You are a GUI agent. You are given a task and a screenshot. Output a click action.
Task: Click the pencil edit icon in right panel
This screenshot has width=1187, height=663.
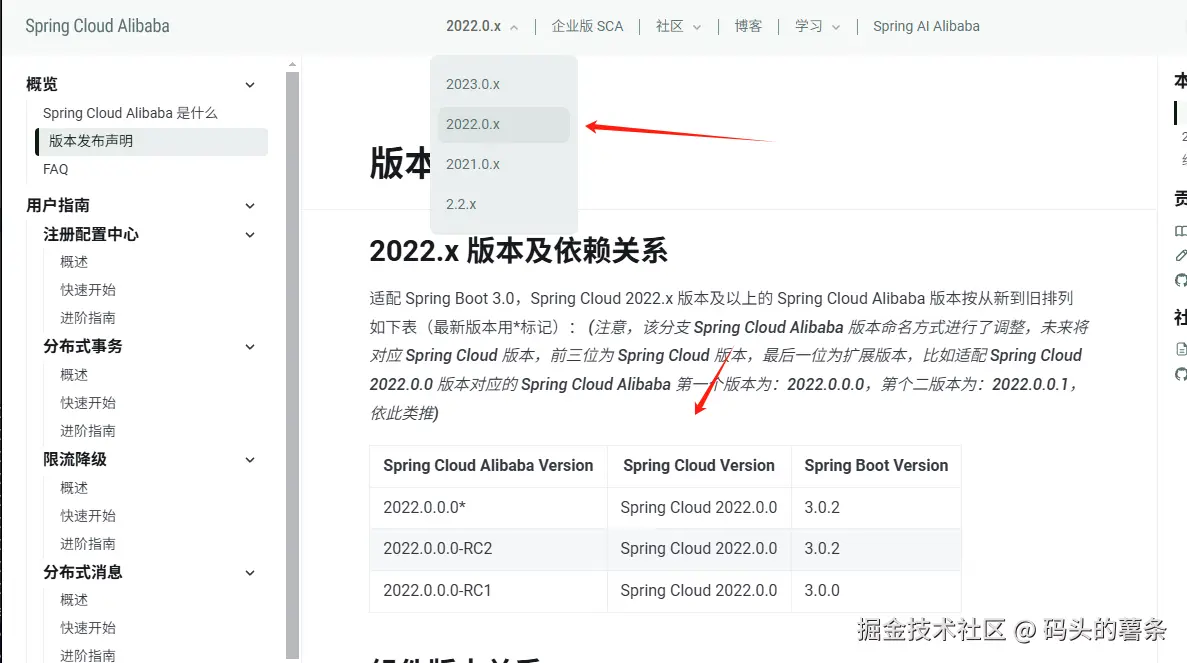[1180, 256]
